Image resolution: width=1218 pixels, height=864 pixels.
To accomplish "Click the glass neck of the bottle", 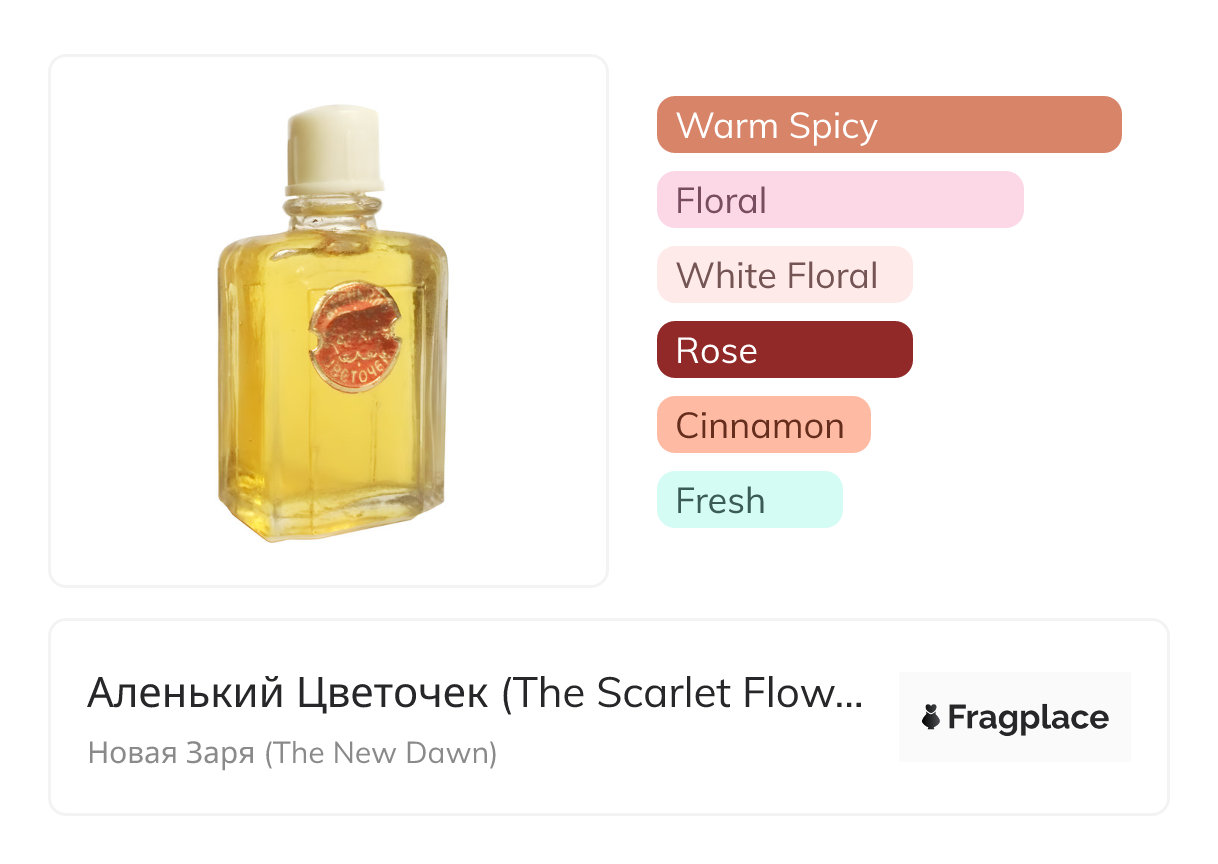I will coord(333,211).
